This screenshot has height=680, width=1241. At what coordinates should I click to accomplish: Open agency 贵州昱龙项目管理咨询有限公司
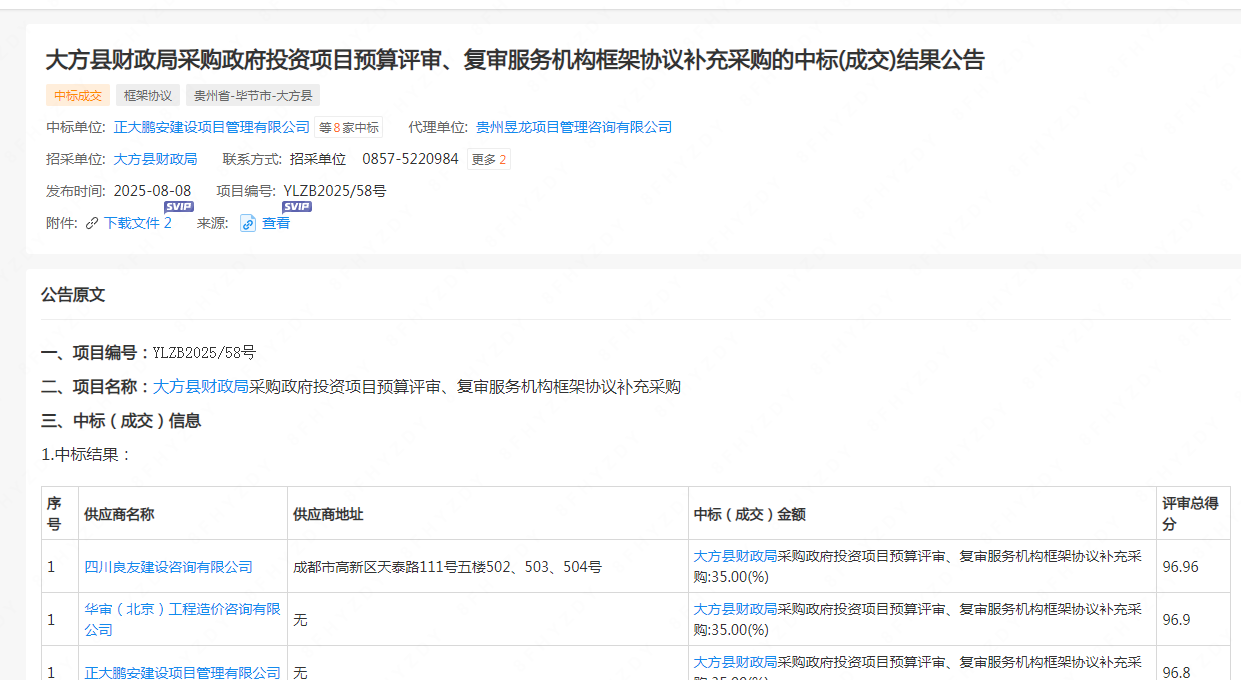coord(574,128)
